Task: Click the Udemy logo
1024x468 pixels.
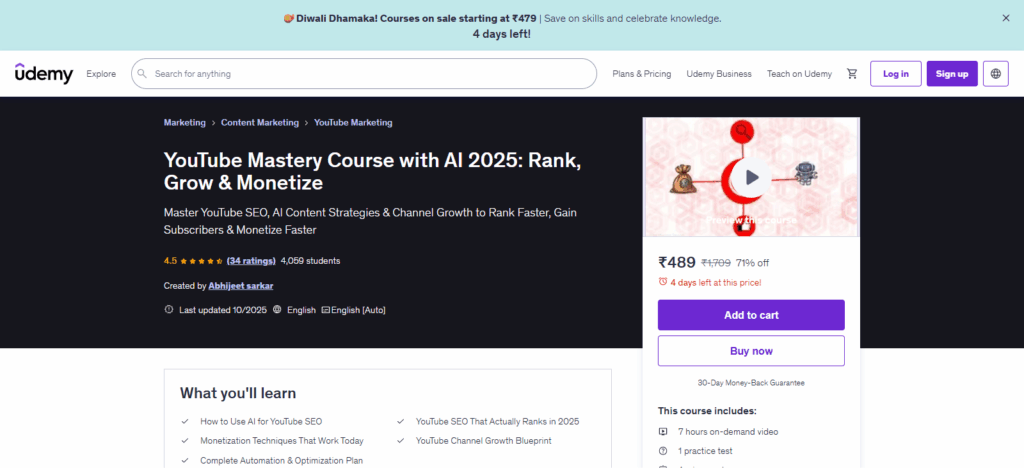Action: pyautogui.click(x=43, y=73)
